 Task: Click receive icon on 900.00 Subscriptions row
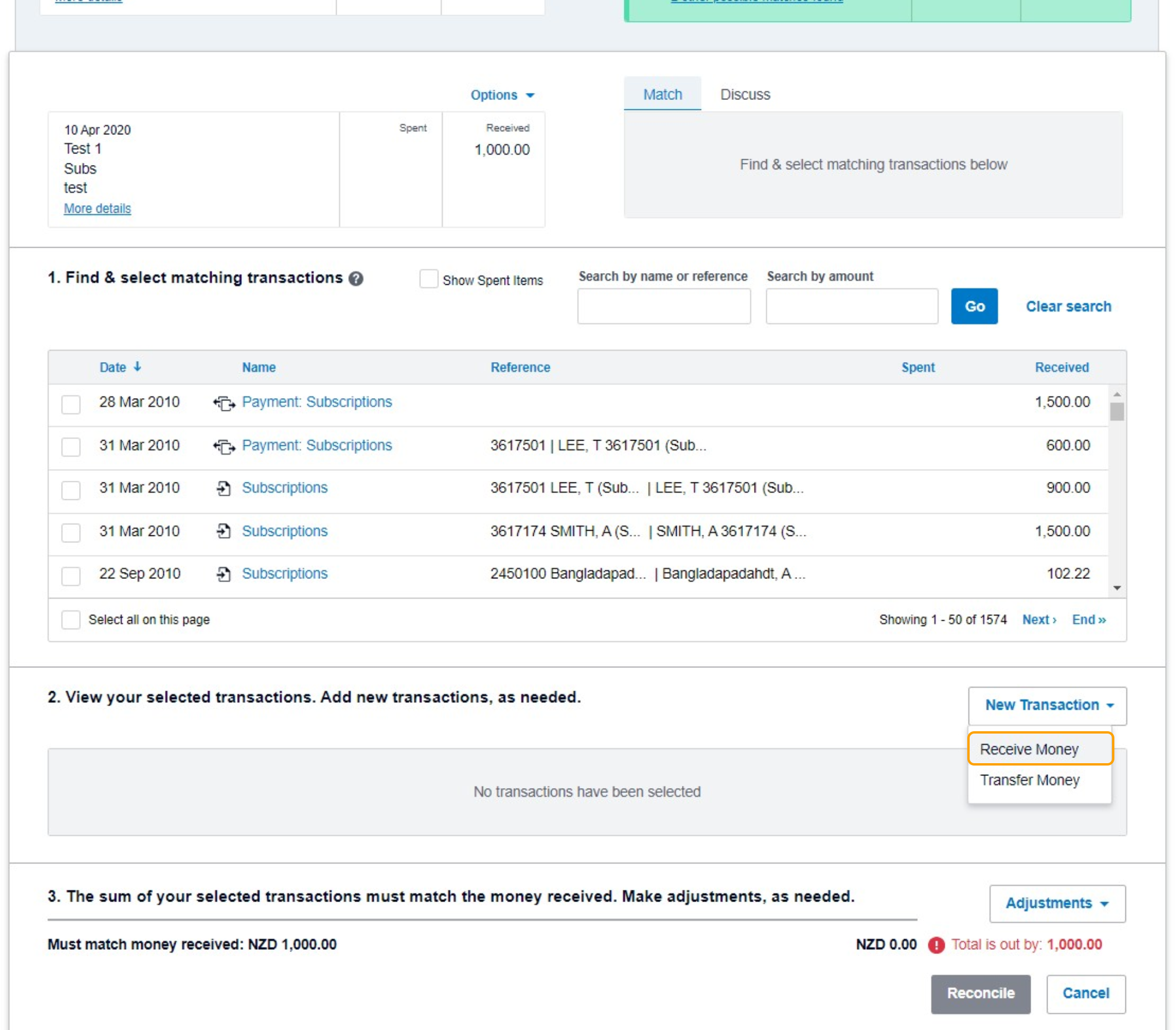click(224, 489)
